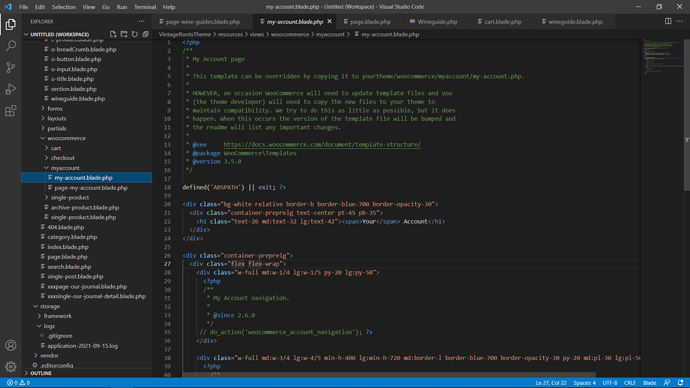690x388 pixels.
Task: Collapse the woocommerce folder
Action: point(66,138)
